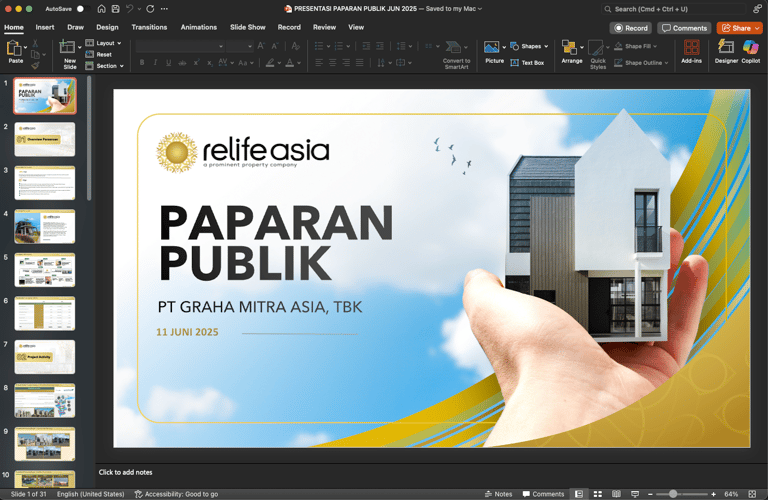The image size is (768, 500).
Task: Switch to Reading view icon
Action: point(616,494)
